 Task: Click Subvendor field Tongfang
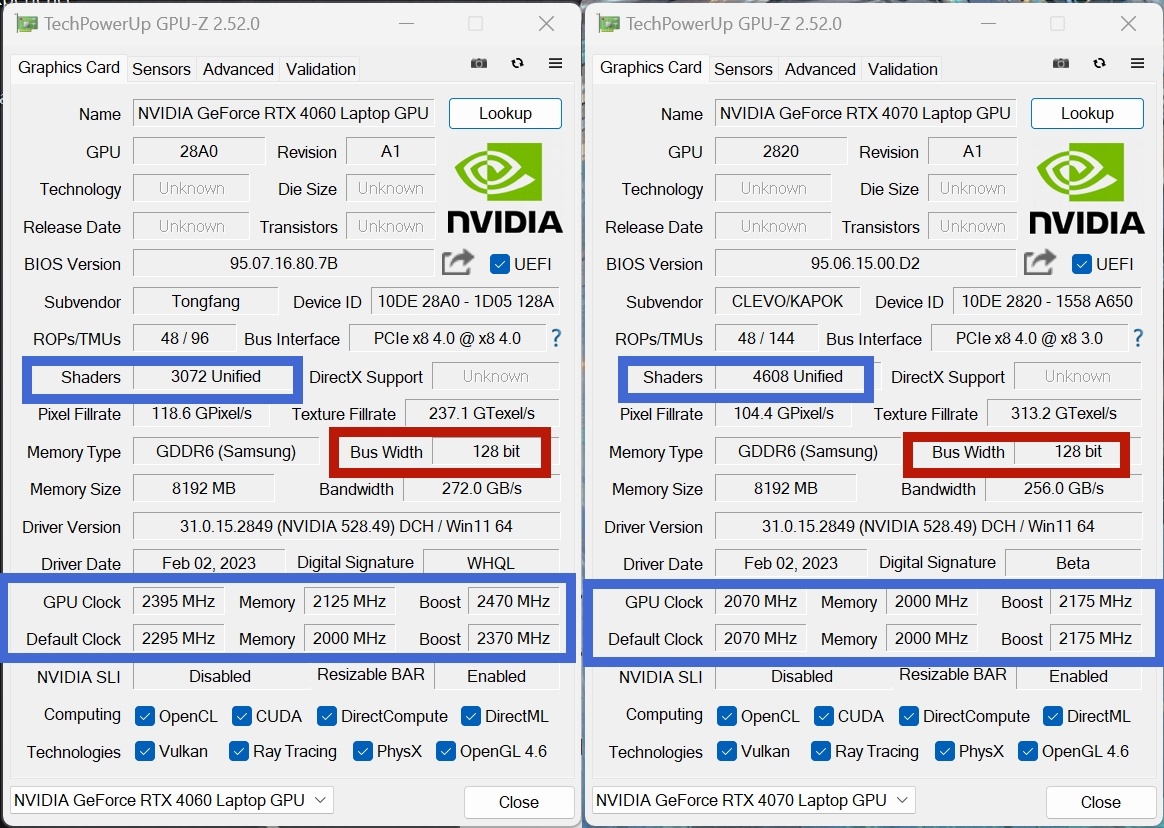tap(206, 301)
